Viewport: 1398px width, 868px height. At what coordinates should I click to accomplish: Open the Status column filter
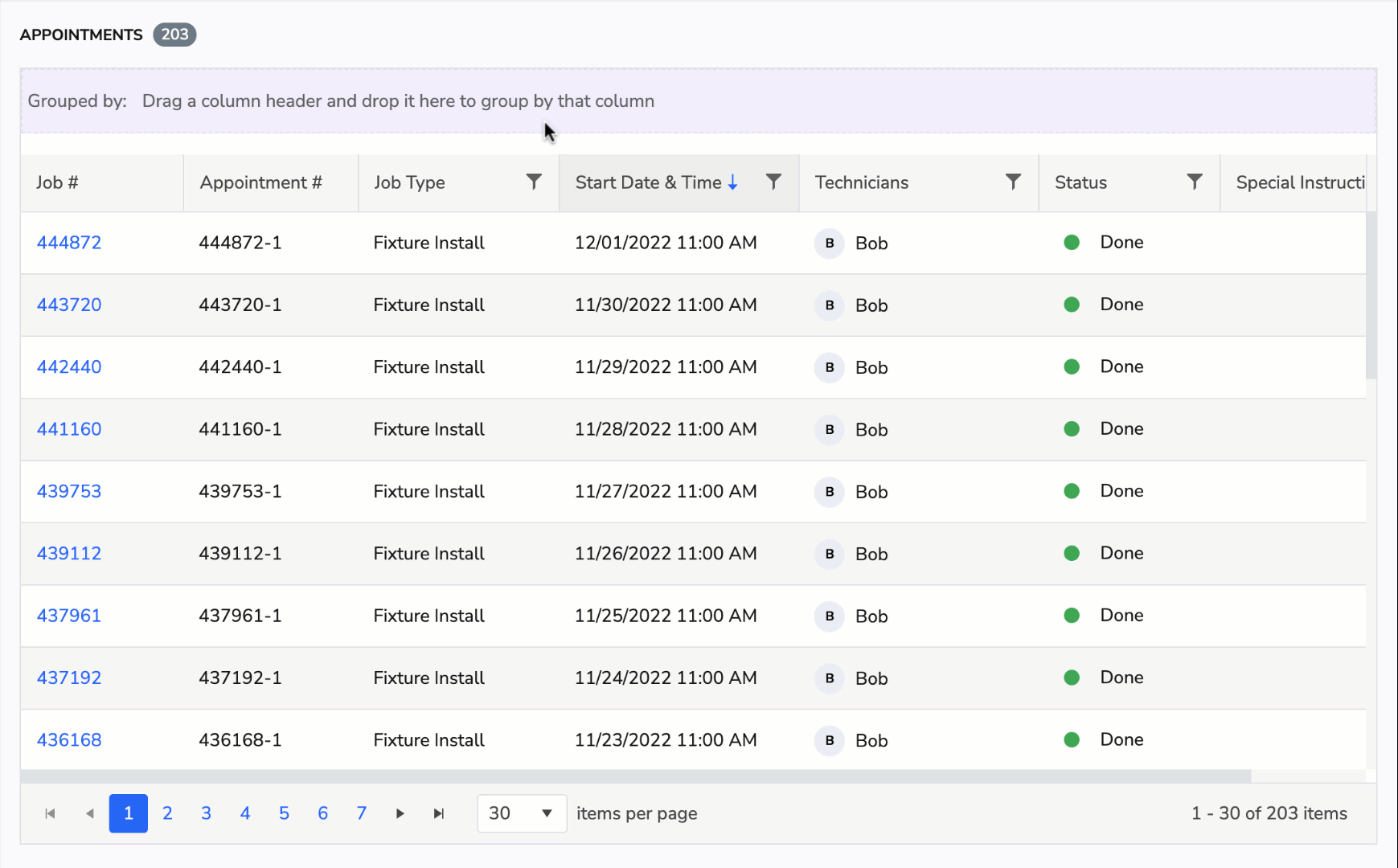click(1195, 182)
